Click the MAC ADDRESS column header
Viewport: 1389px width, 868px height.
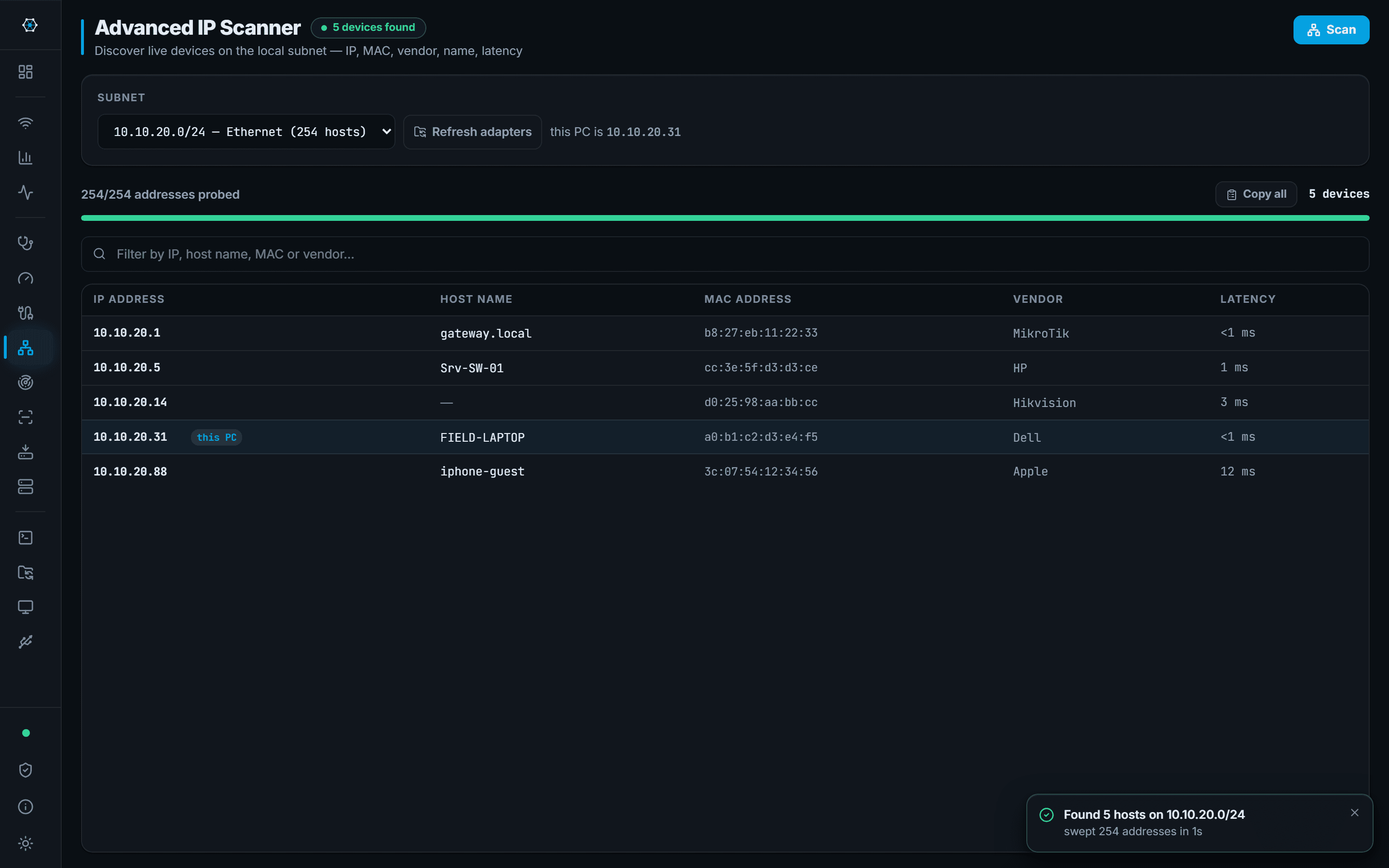coord(747,299)
